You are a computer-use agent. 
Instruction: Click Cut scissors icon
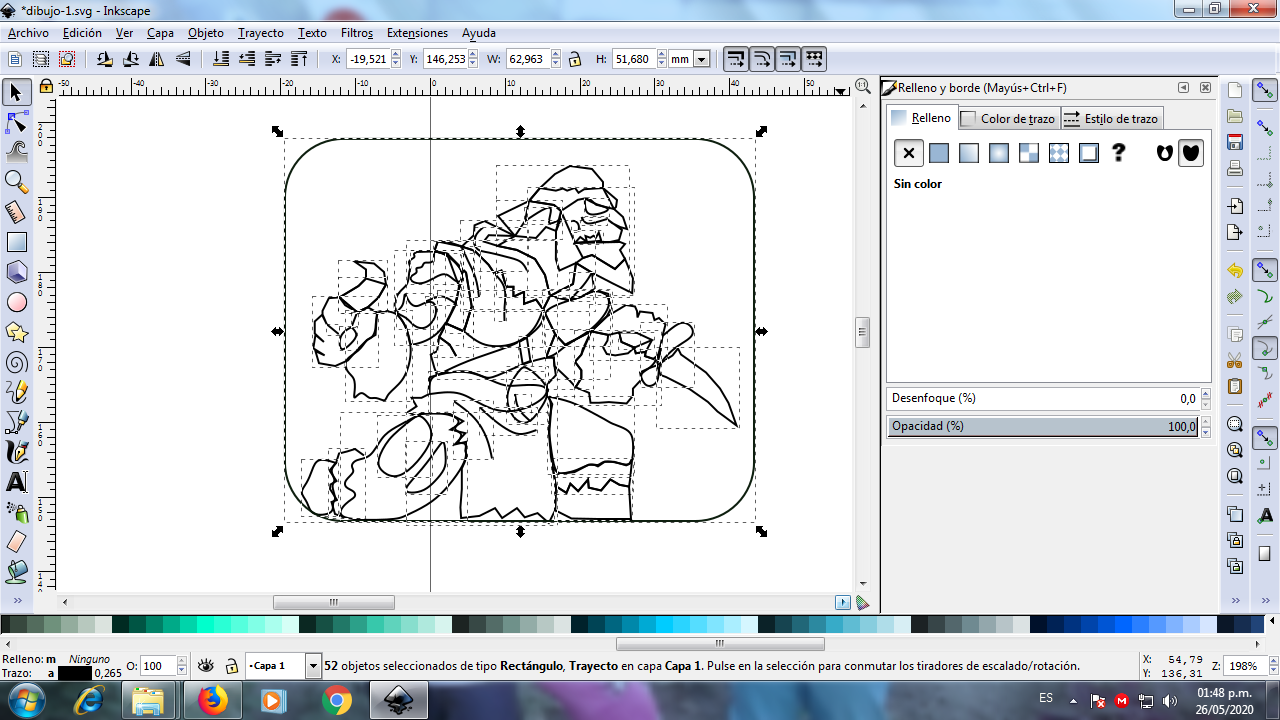[1235, 361]
